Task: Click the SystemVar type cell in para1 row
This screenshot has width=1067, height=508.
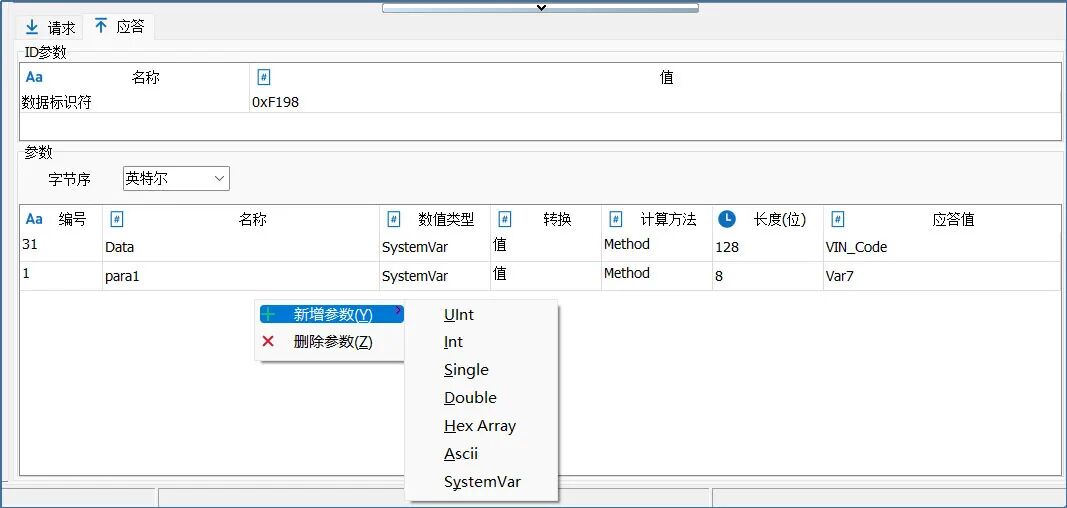Action: 435,276
